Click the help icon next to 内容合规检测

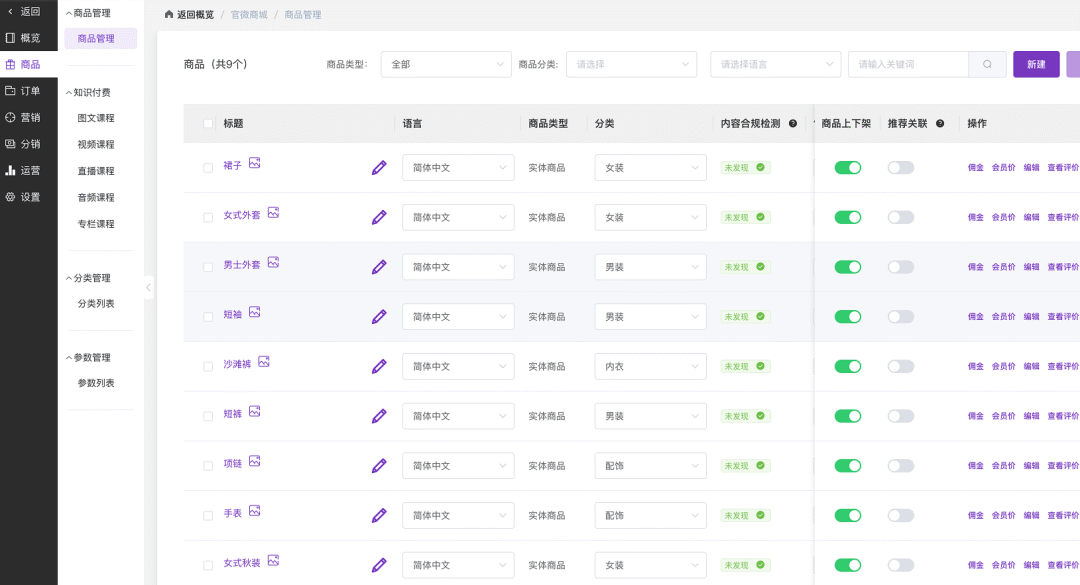coord(793,124)
